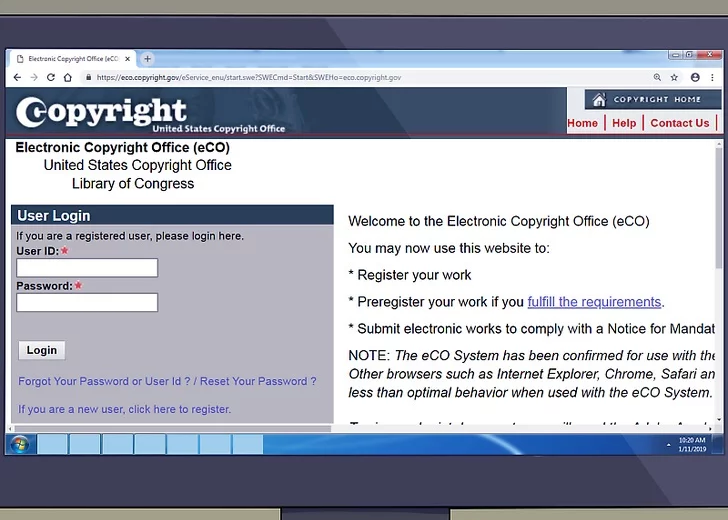Click the zoom magnifier icon in address bar
The width and height of the screenshot is (728, 520).
click(x=657, y=77)
